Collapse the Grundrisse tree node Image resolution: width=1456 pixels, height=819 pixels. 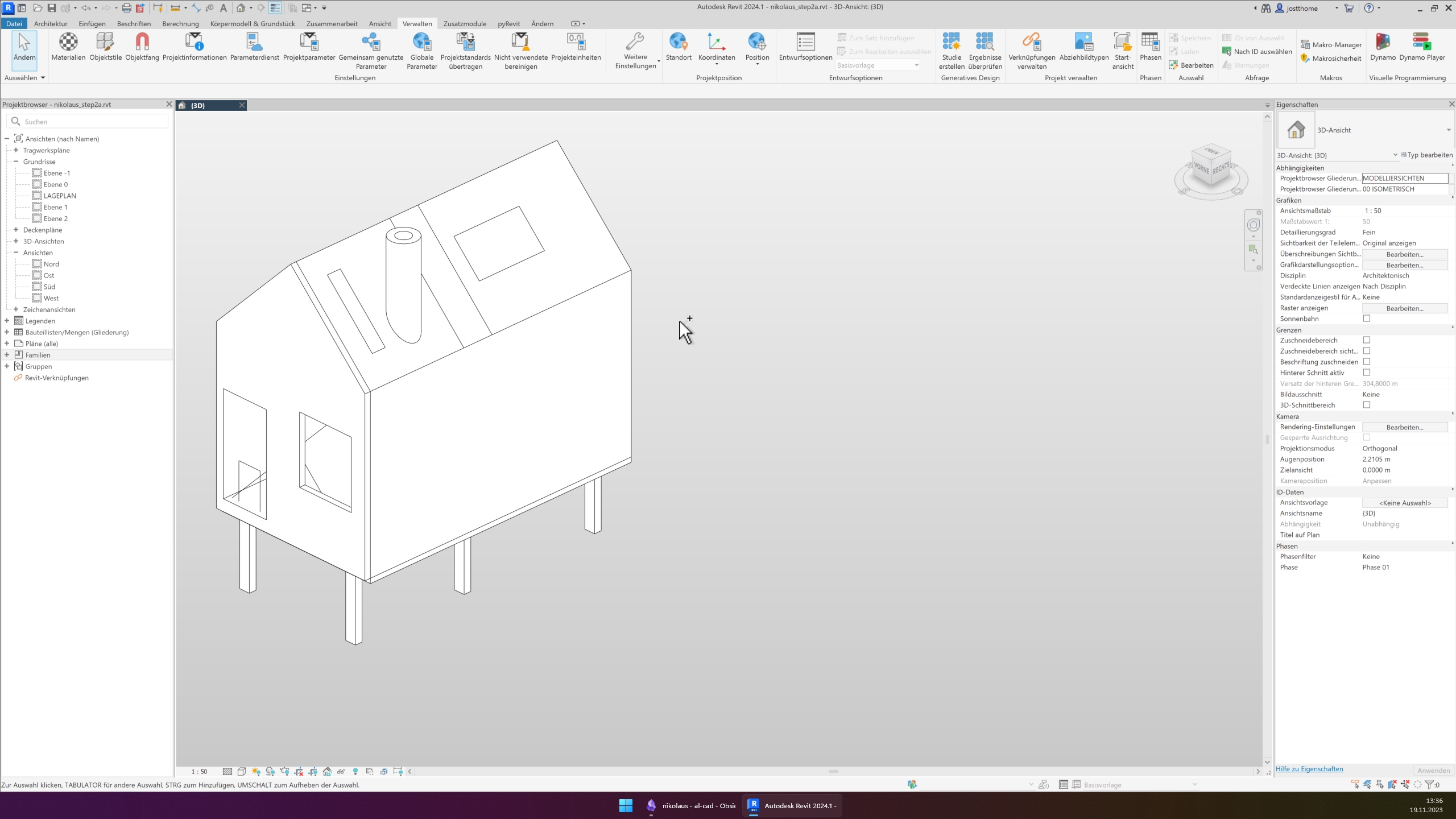tap(16, 162)
